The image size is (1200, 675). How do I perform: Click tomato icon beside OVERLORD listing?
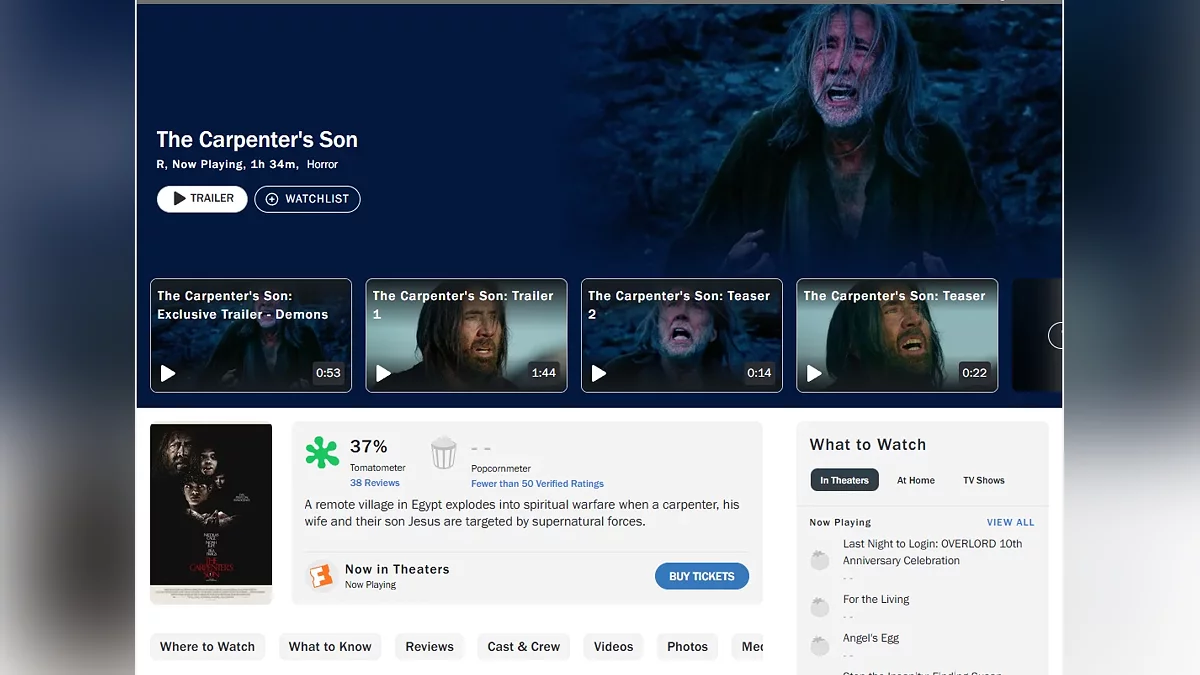[820, 560]
